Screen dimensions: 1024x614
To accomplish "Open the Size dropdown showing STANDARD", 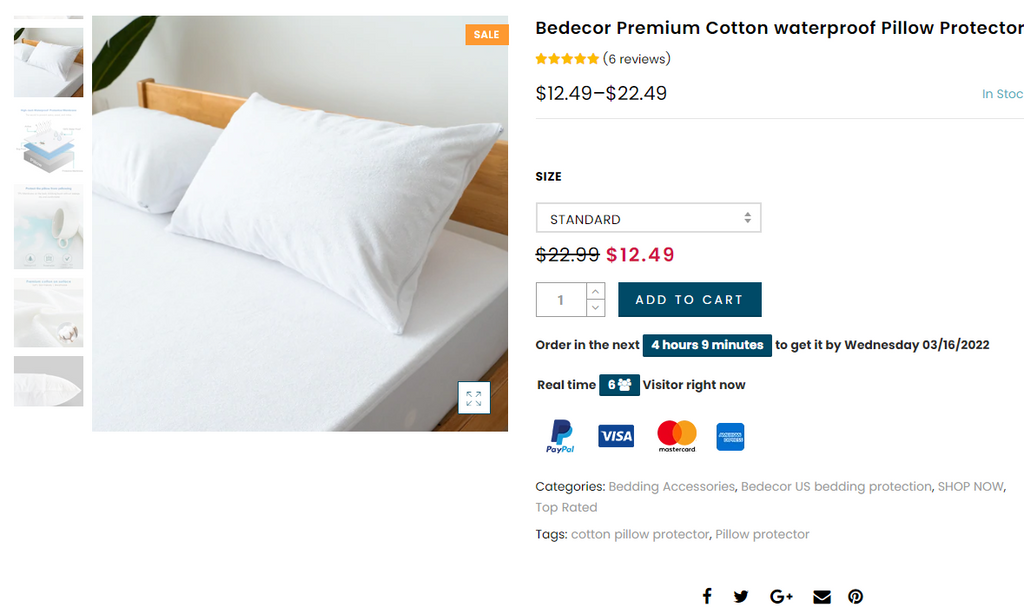I will point(648,218).
